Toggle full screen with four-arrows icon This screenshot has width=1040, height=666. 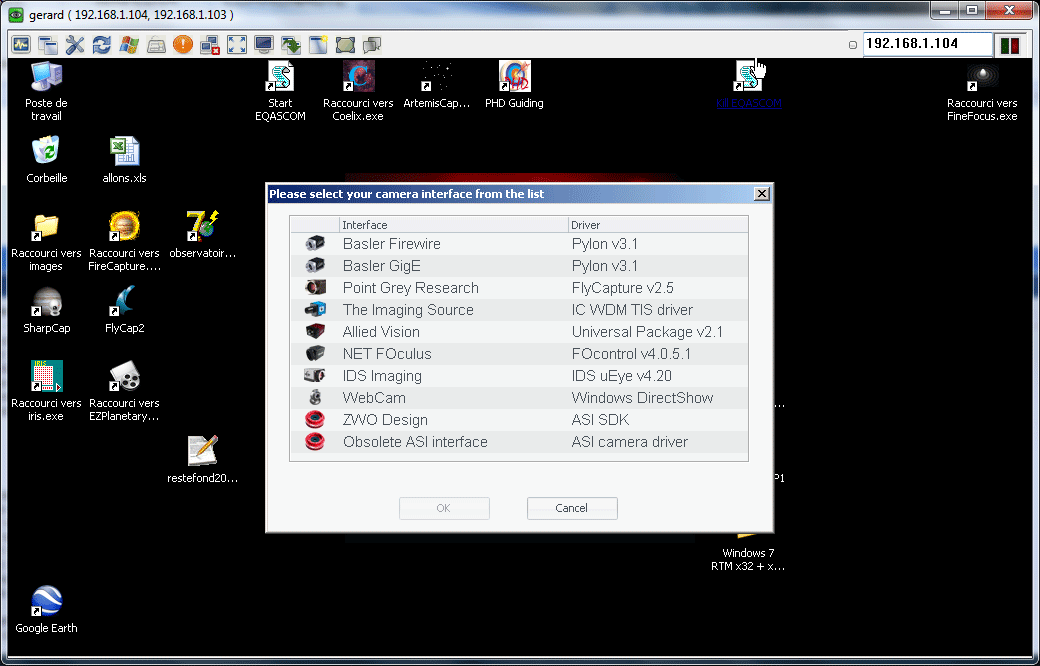pyautogui.click(x=237, y=44)
